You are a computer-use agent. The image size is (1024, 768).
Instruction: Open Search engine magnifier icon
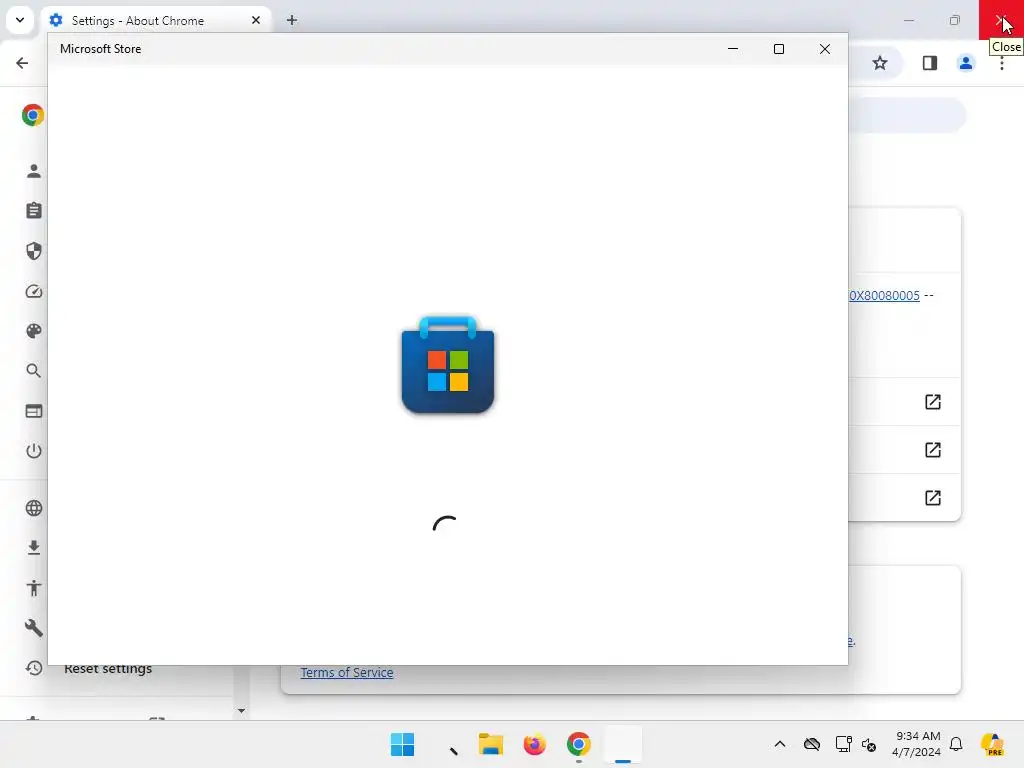coord(34,371)
